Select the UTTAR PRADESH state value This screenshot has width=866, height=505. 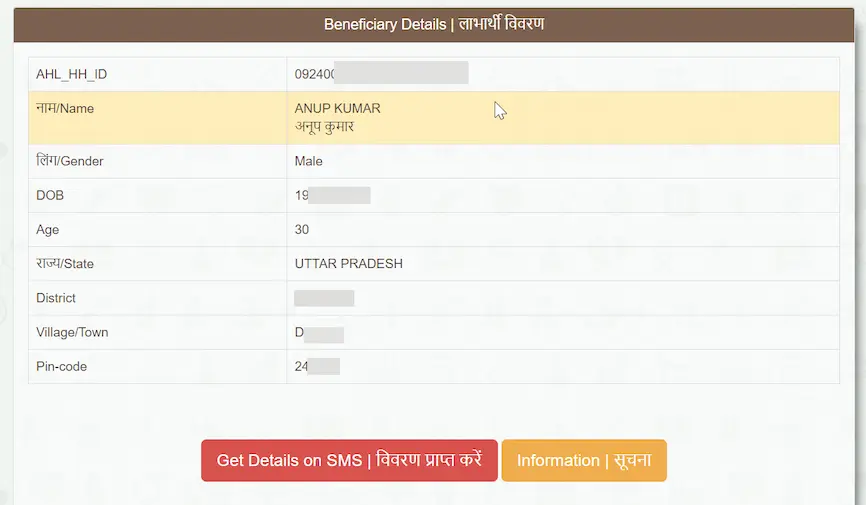348,264
